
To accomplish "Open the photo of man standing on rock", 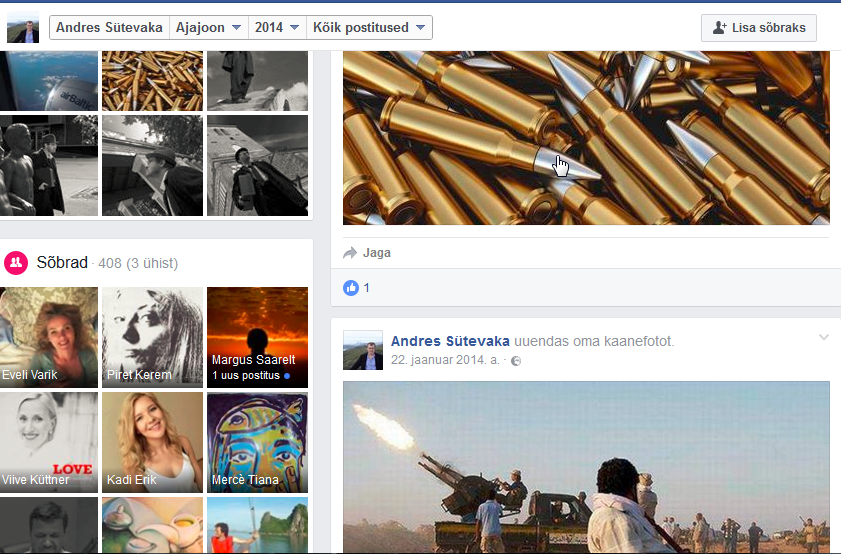I will 257,81.
